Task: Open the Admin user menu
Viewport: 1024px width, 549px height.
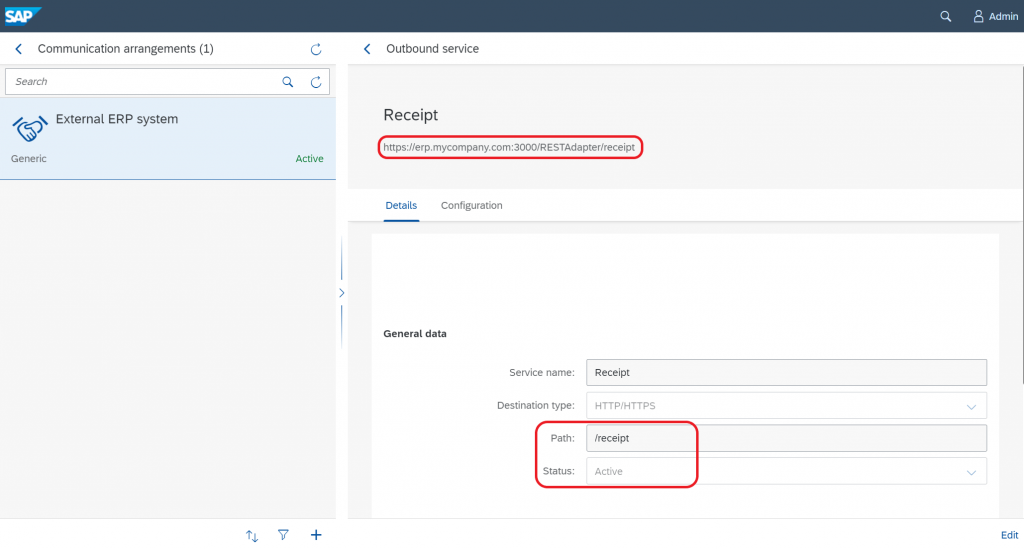Action: click(x=995, y=16)
